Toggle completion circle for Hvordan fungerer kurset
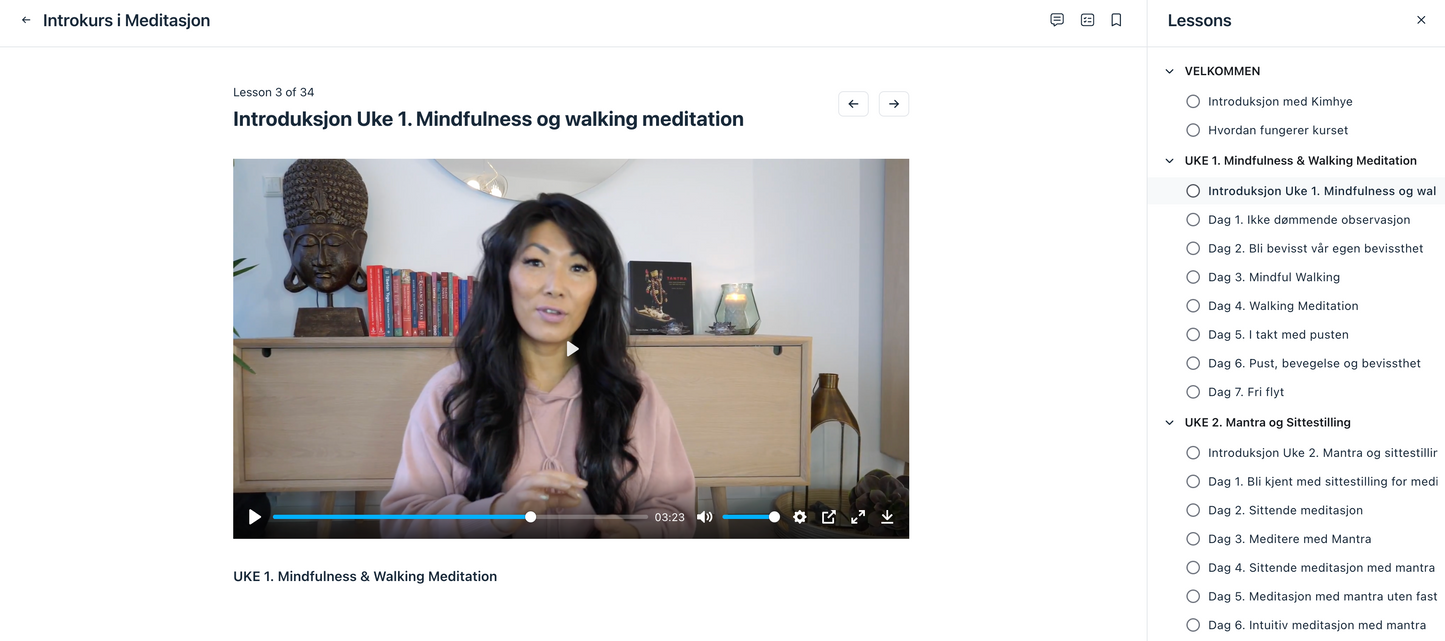The height and width of the screenshot is (641, 1445). click(x=1193, y=130)
